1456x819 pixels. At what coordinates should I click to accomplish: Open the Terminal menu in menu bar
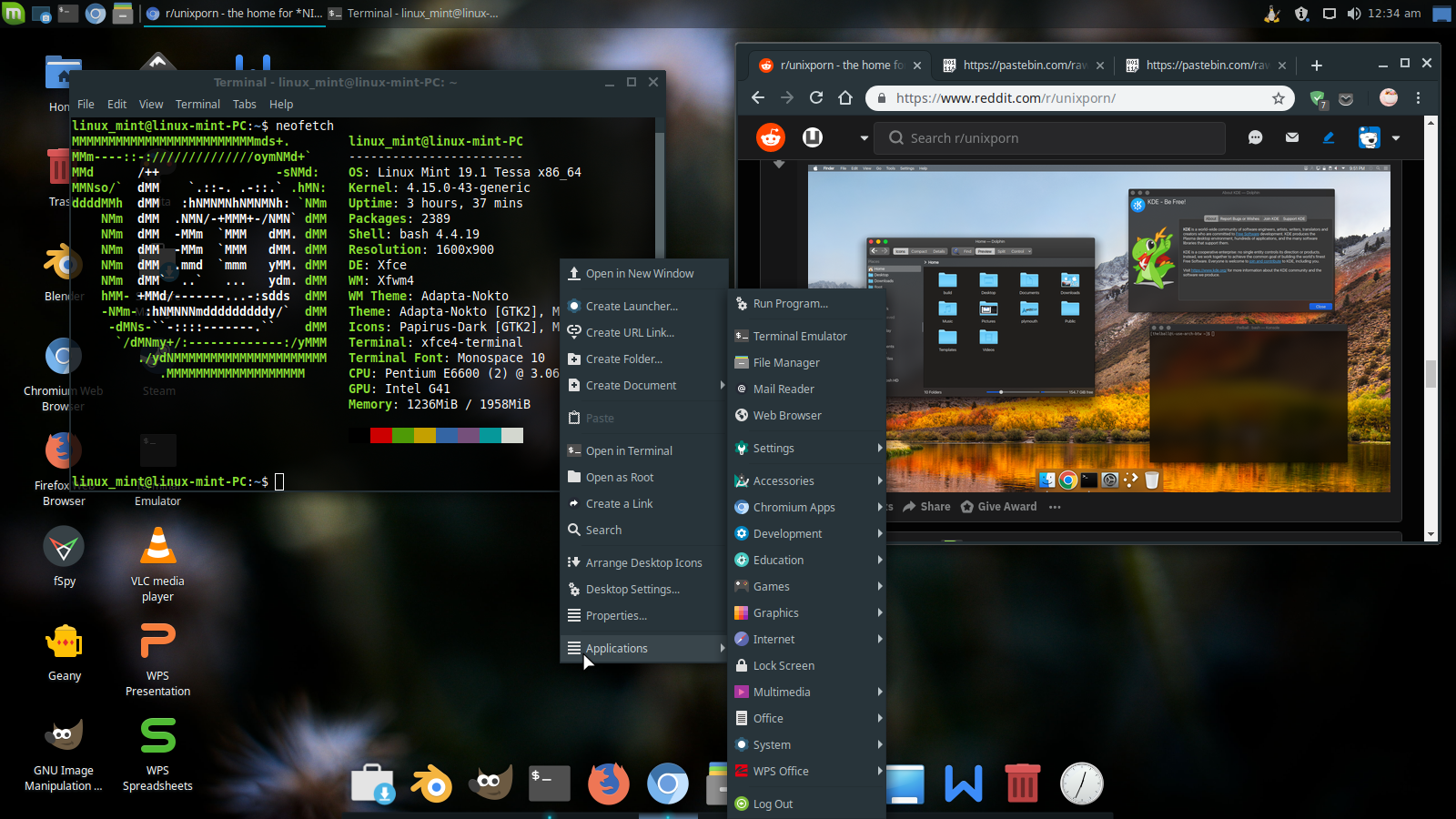197,105
